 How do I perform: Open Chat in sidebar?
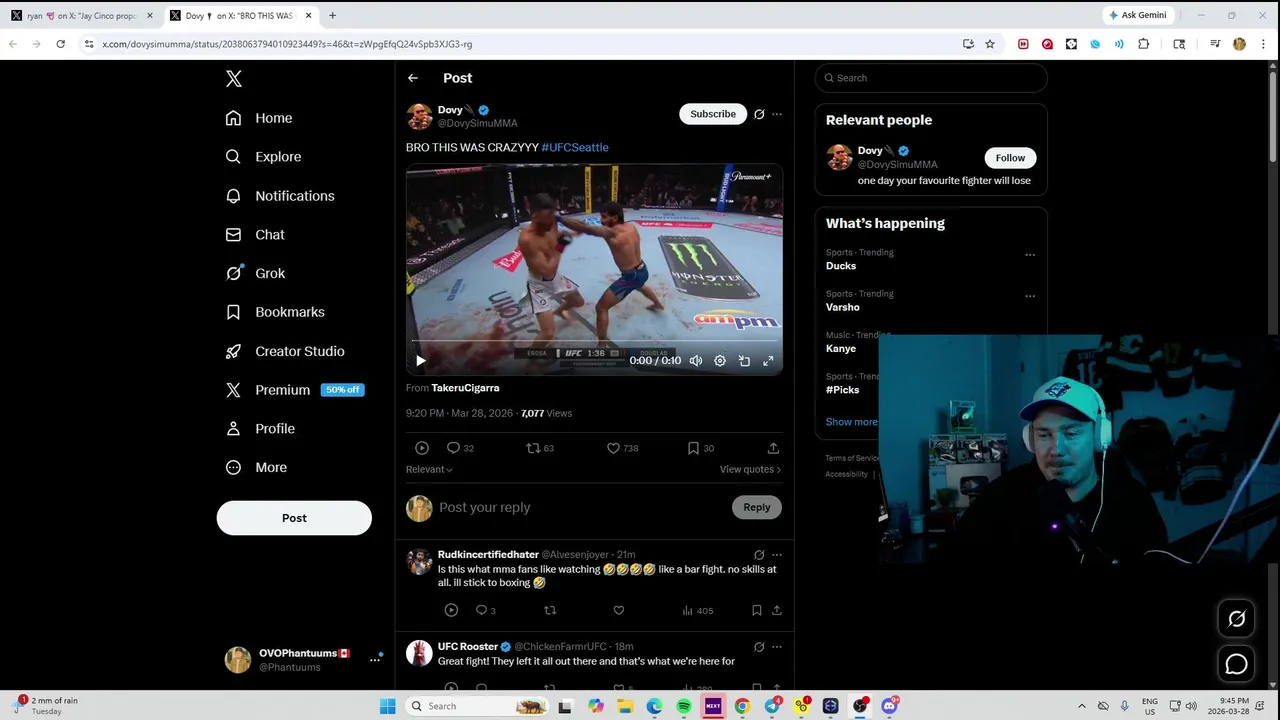255,235
